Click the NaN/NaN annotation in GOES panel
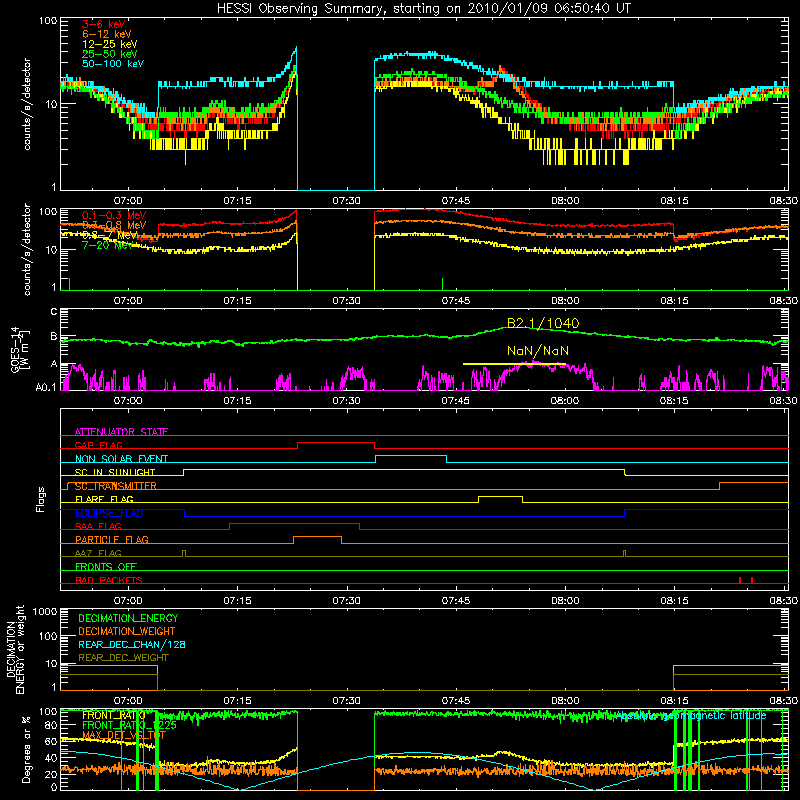The height and width of the screenshot is (800, 800). 538,351
